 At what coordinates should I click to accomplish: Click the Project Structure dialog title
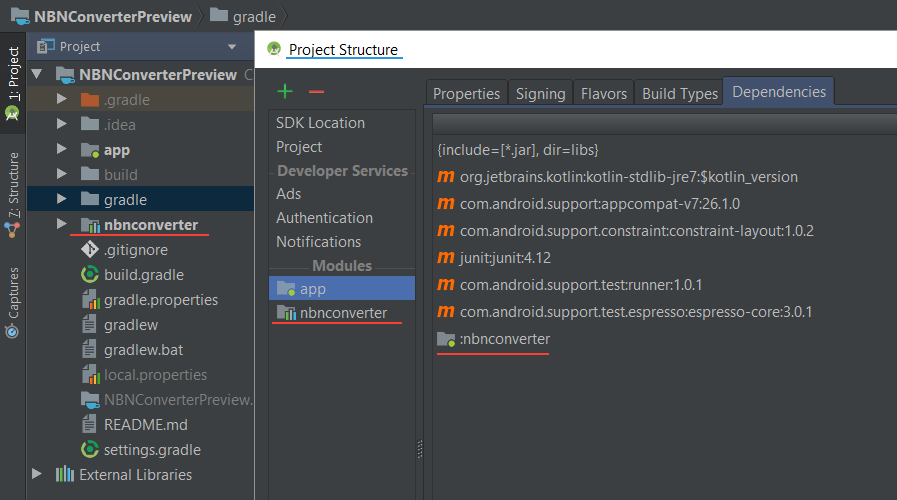tap(343, 50)
